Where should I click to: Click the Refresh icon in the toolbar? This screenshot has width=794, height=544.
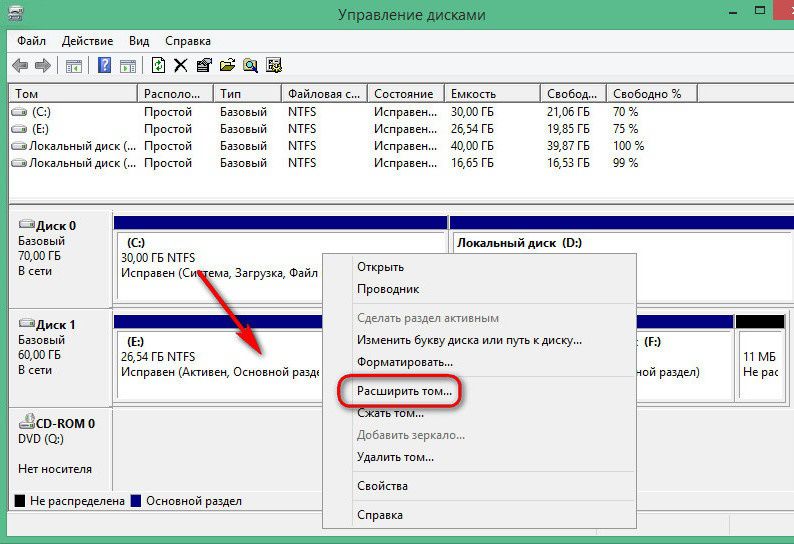(158, 66)
